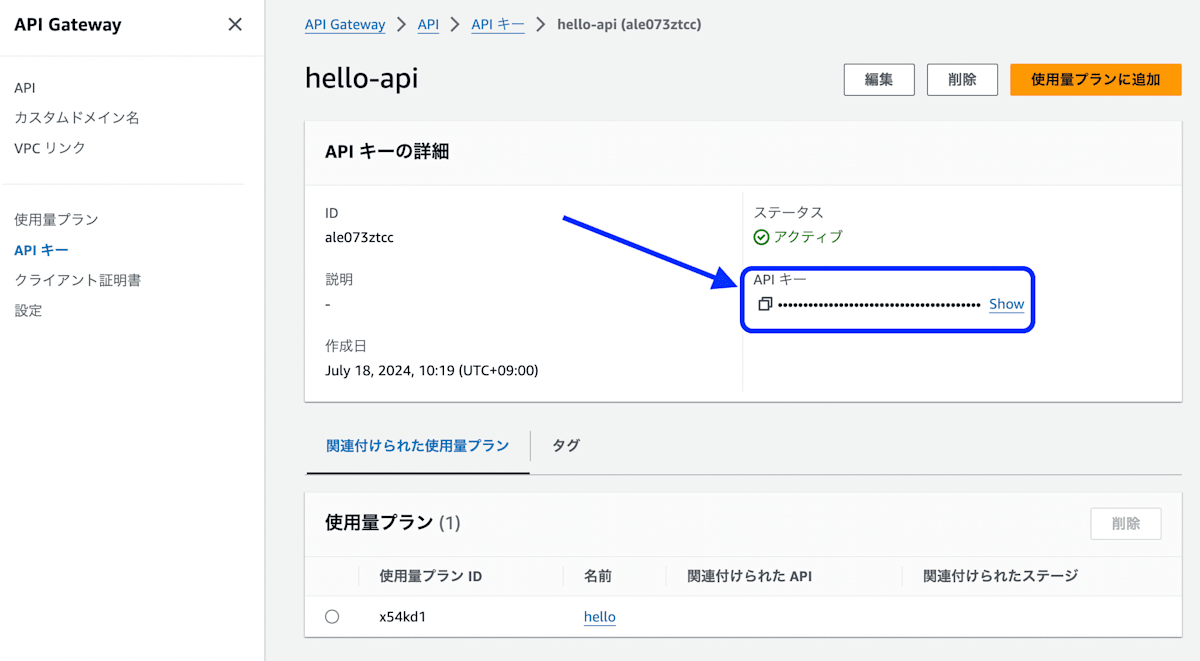Viewport: 1200px width, 661px height.
Task: Click the 使用量プラン ID column header
Action: tap(431, 576)
